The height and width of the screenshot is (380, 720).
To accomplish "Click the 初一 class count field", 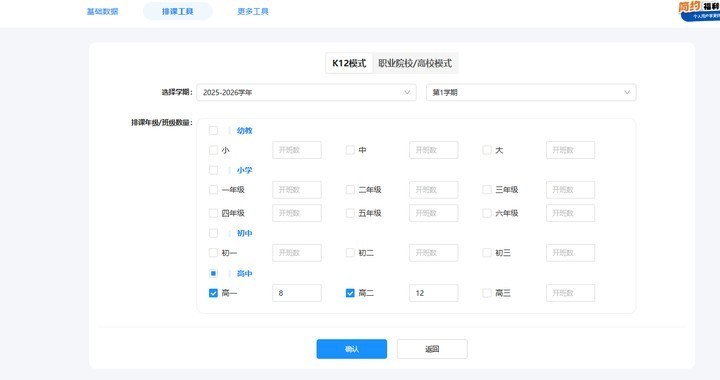I will point(297,253).
